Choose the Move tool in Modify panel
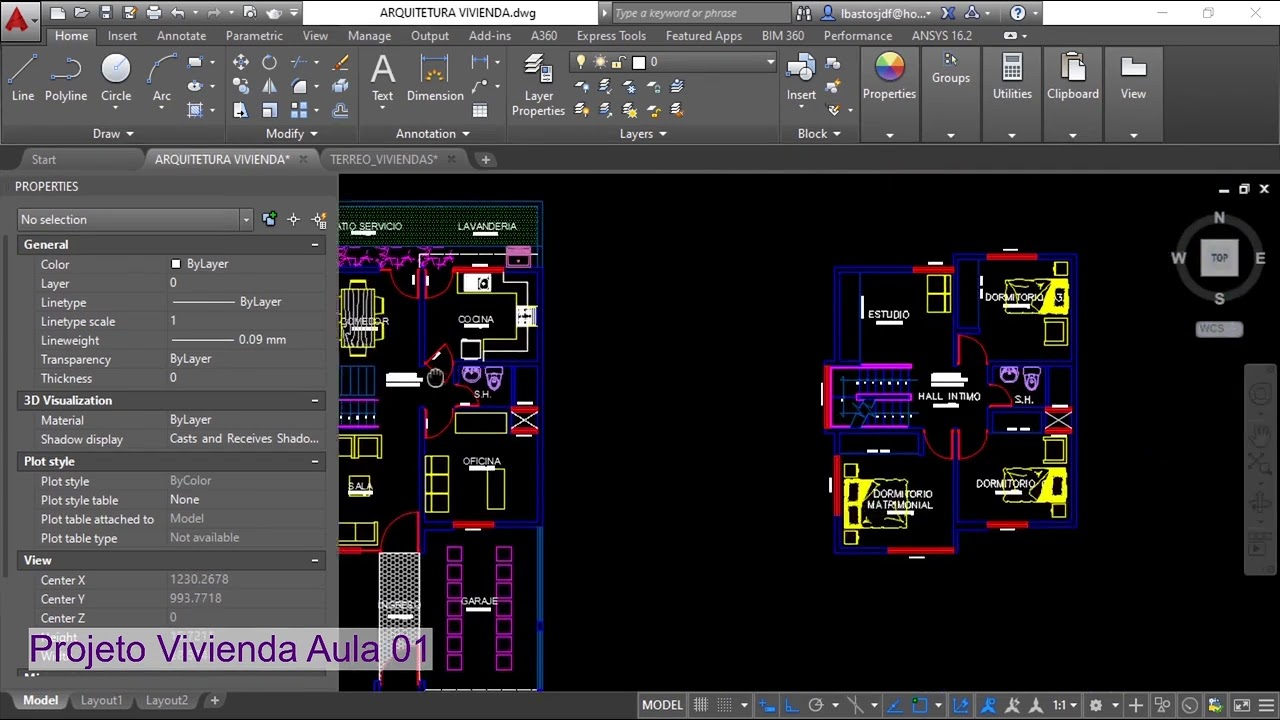 tap(241, 62)
